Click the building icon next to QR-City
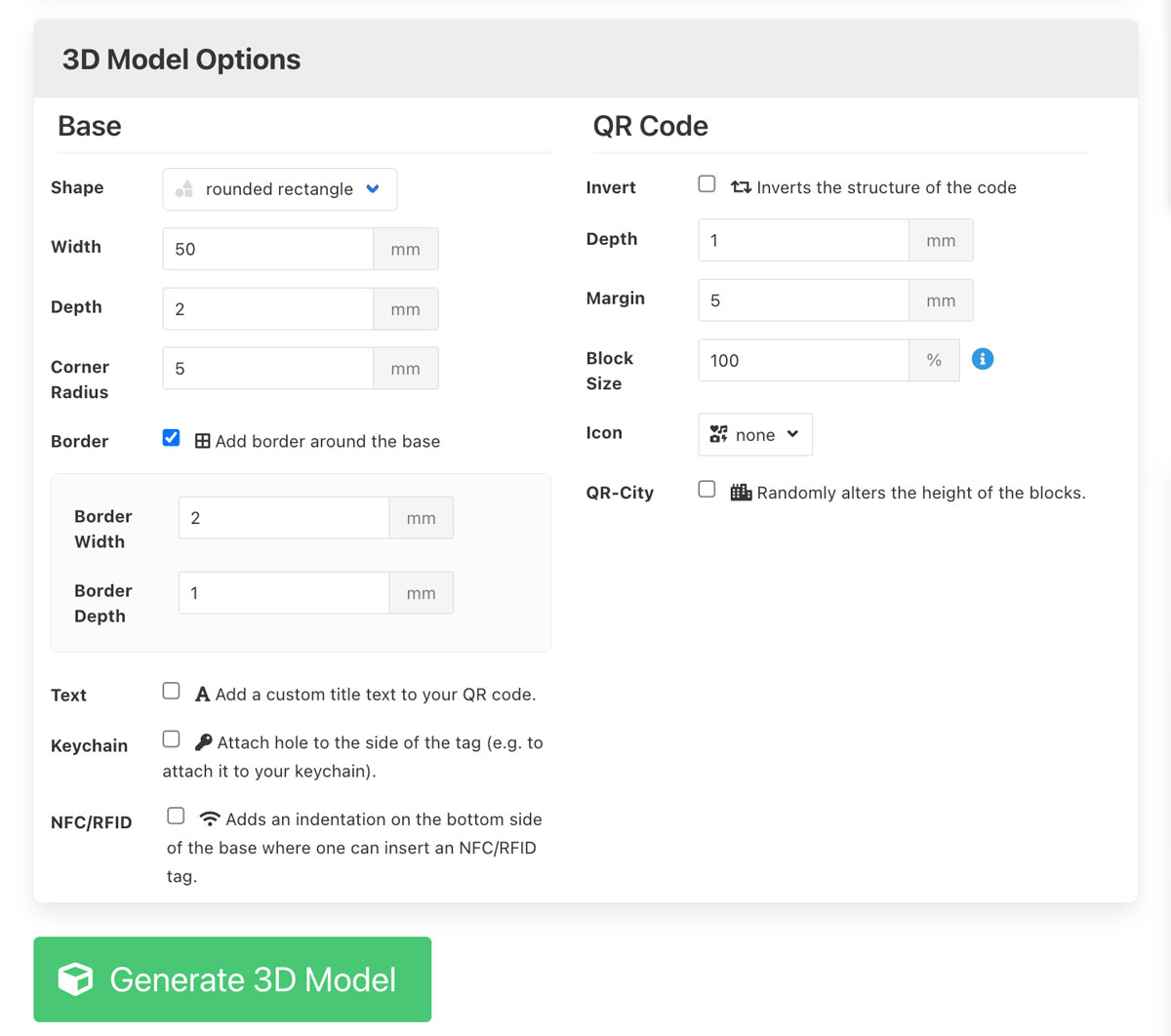The height and width of the screenshot is (1036, 1171). point(741,493)
